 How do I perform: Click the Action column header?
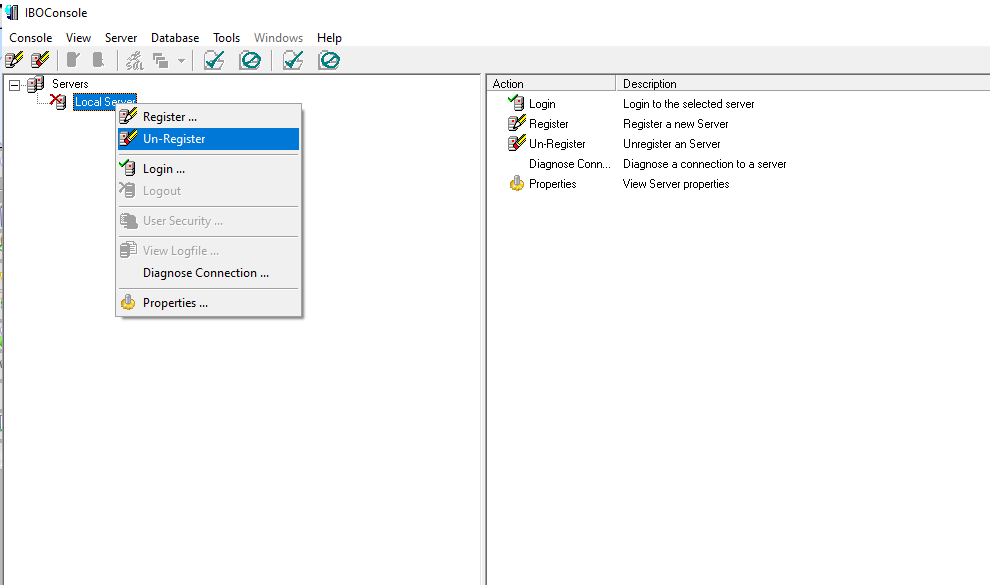pos(551,83)
